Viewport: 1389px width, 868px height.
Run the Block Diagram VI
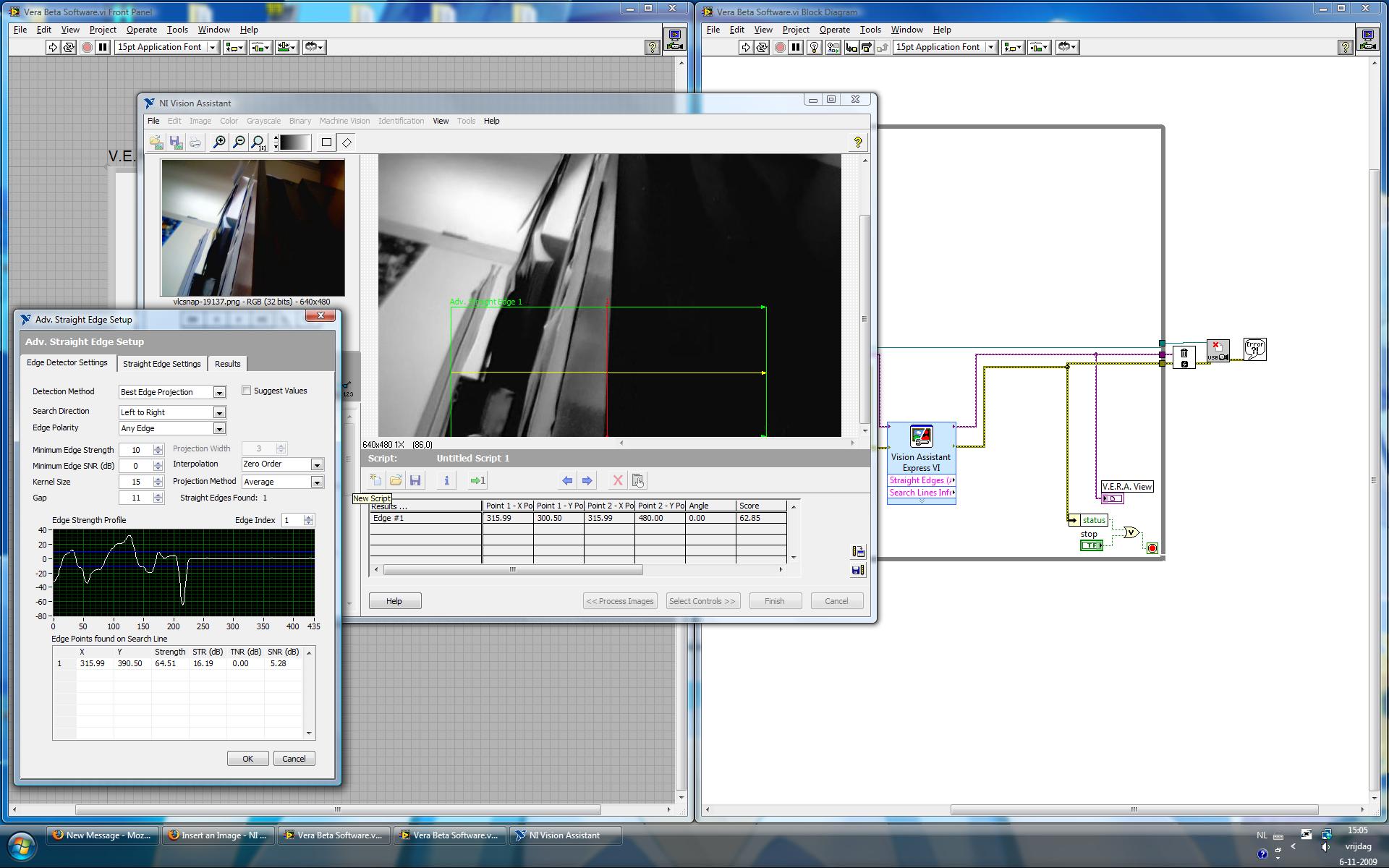point(746,47)
